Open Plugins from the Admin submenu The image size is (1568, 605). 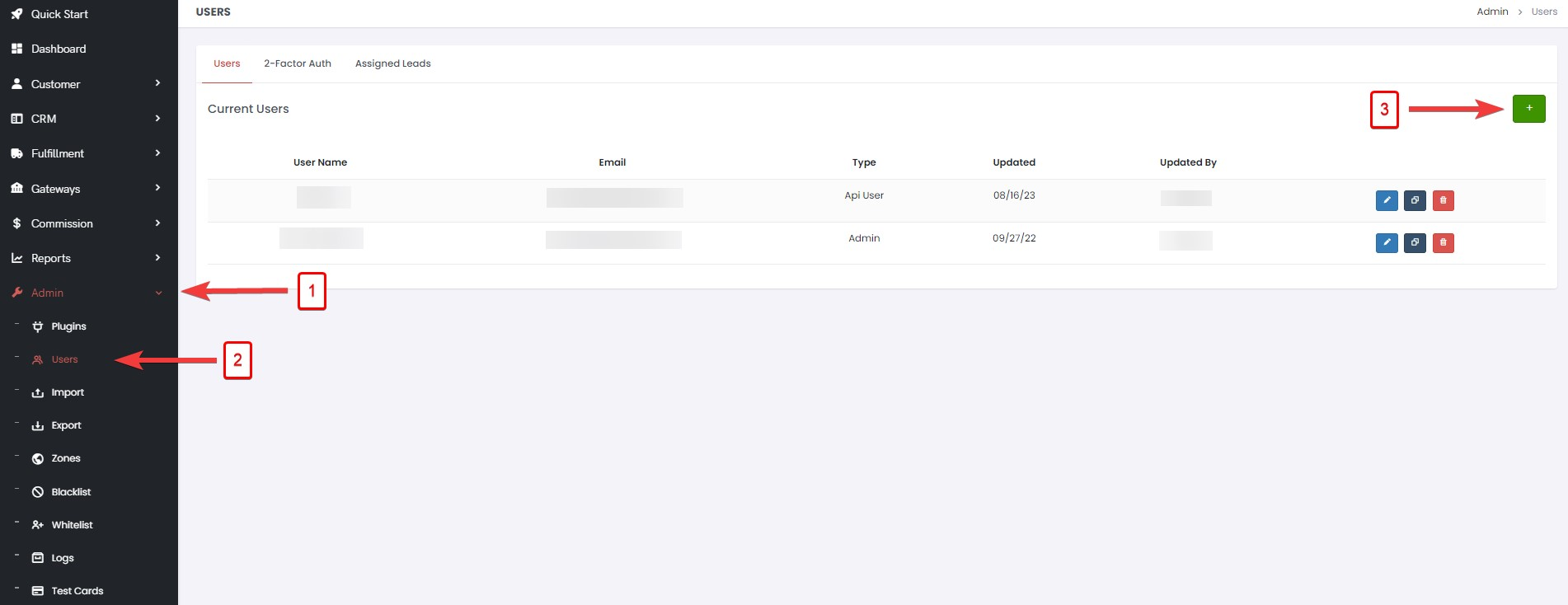click(x=68, y=326)
